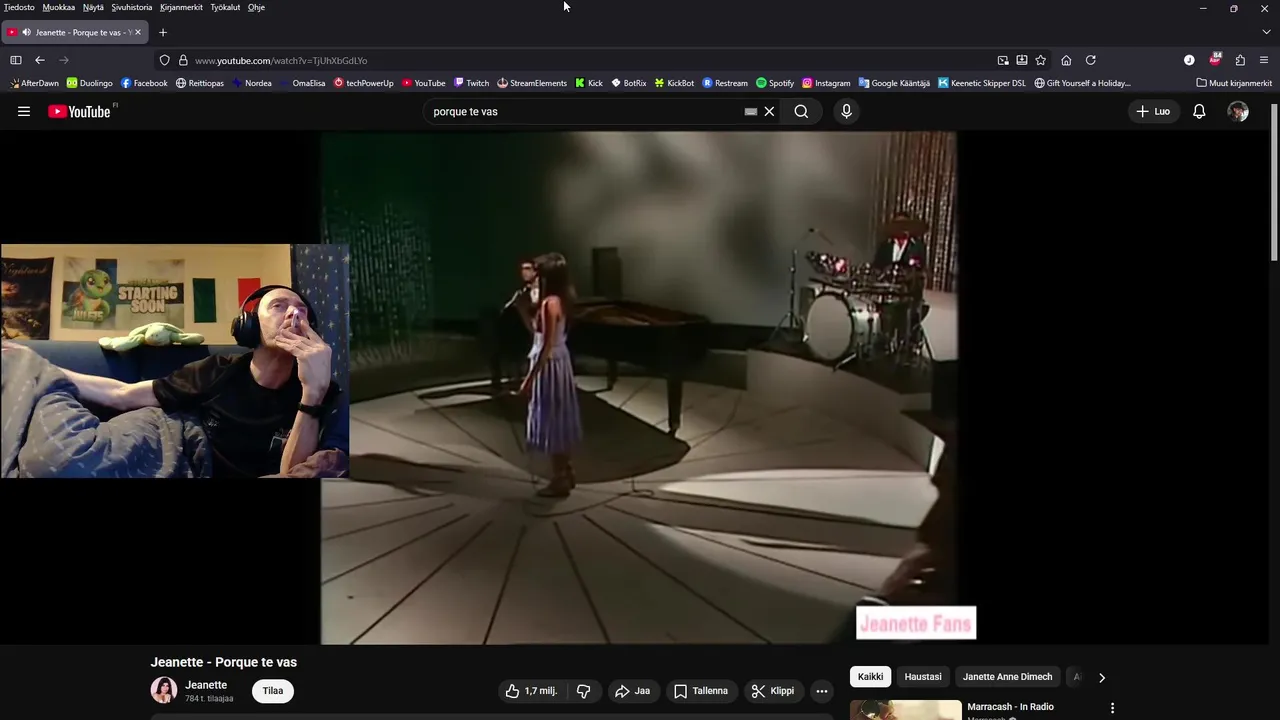Mute the tab via the speaker icon
The image size is (1280, 720).
(26, 32)
